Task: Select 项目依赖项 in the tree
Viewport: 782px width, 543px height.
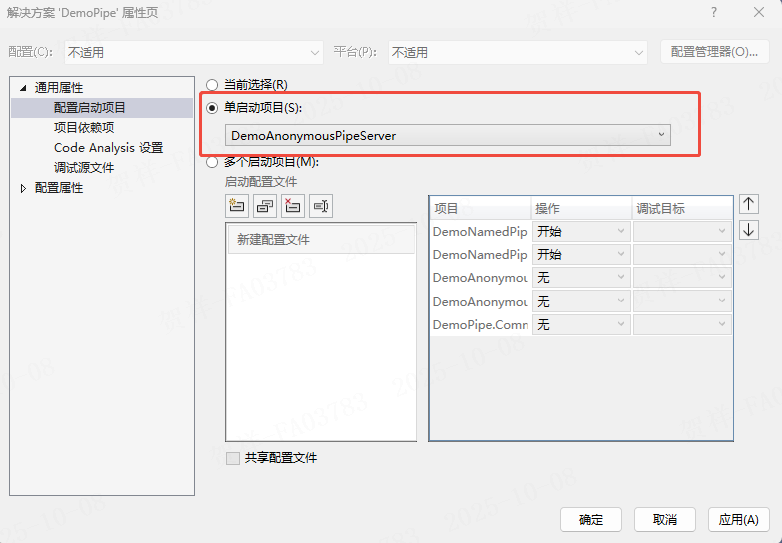Action: [84, 128]
